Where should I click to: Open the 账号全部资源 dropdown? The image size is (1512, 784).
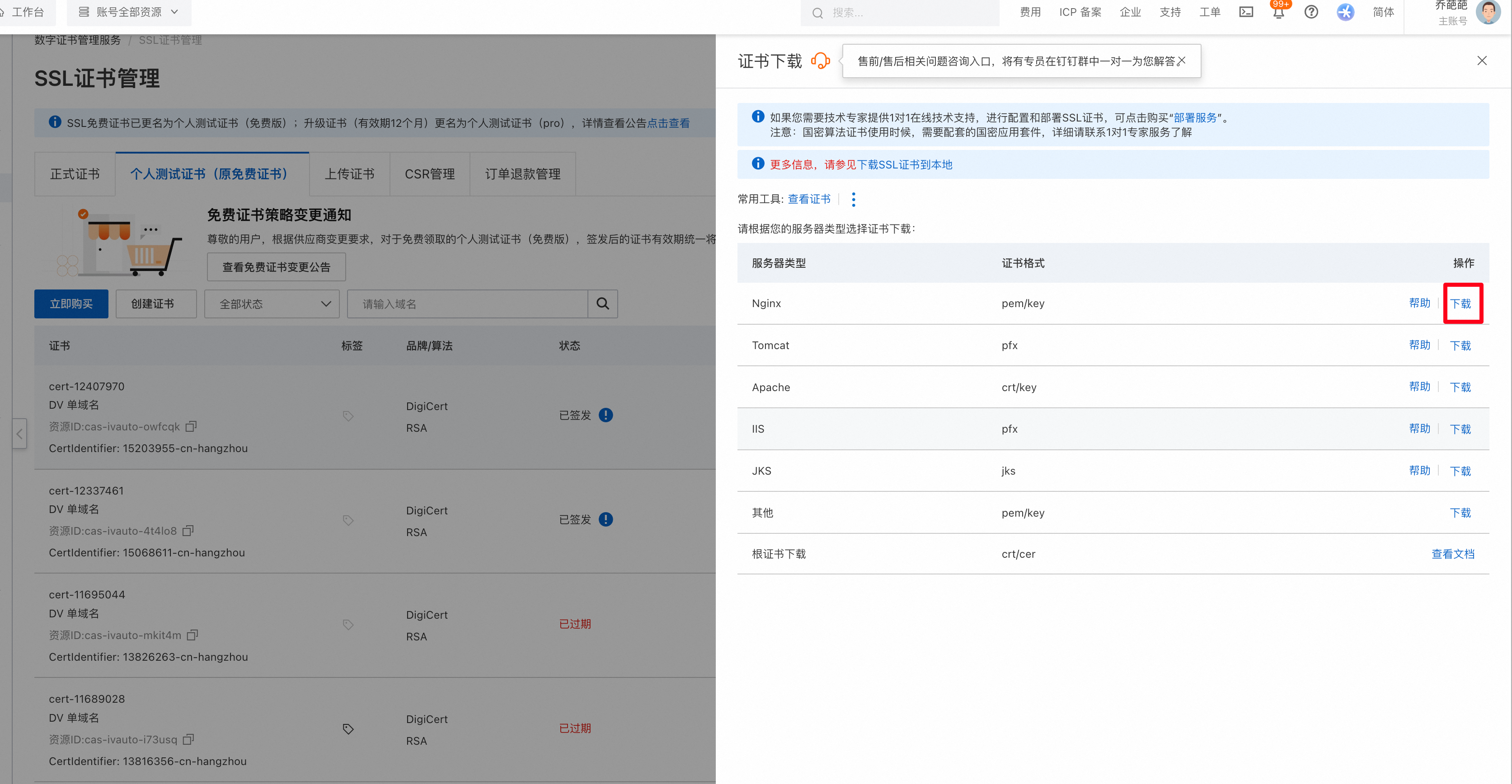pyautogui.click(x=128, y=12)
